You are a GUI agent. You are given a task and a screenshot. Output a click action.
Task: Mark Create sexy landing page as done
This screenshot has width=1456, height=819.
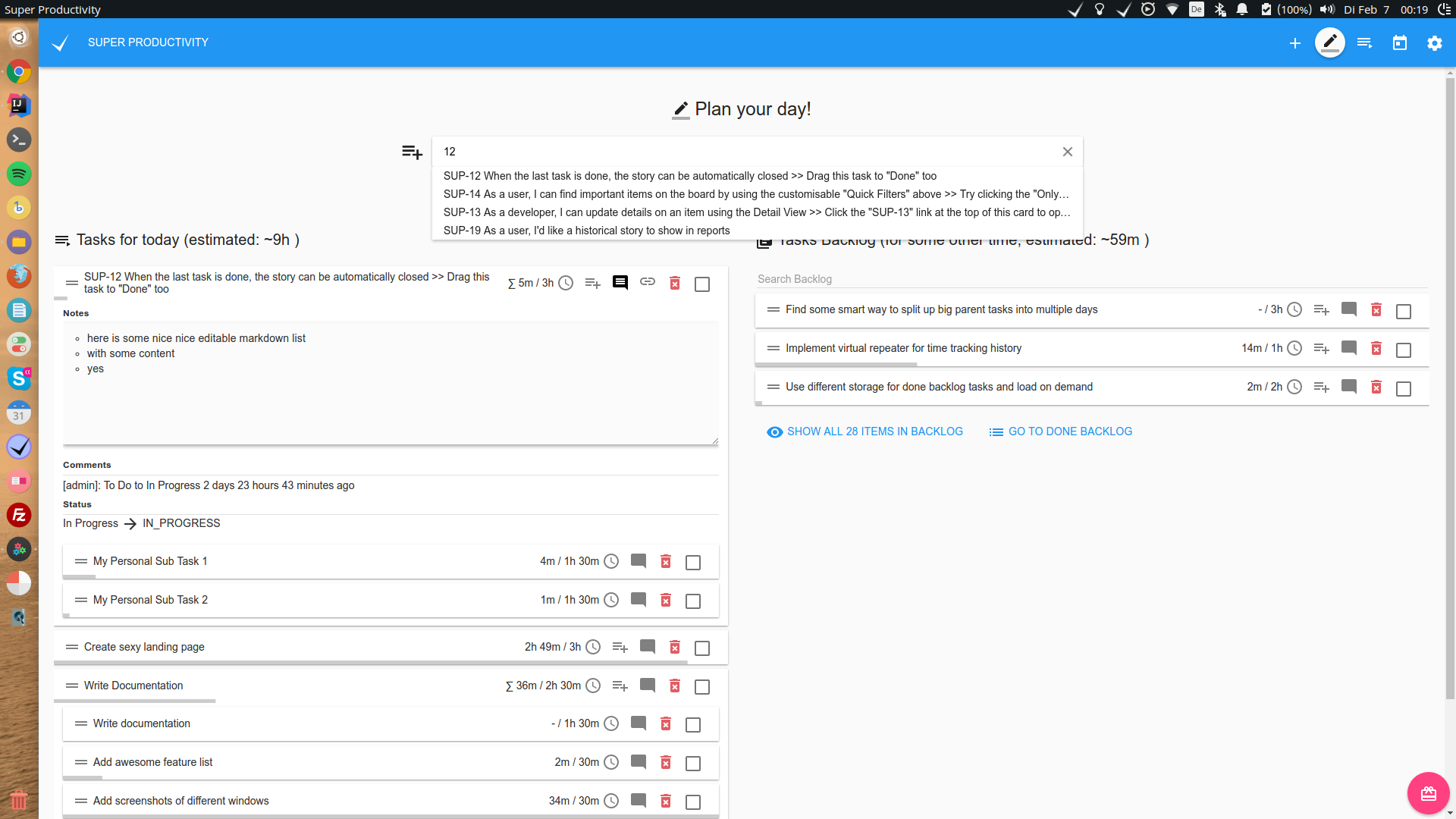[x=702, y=648]
